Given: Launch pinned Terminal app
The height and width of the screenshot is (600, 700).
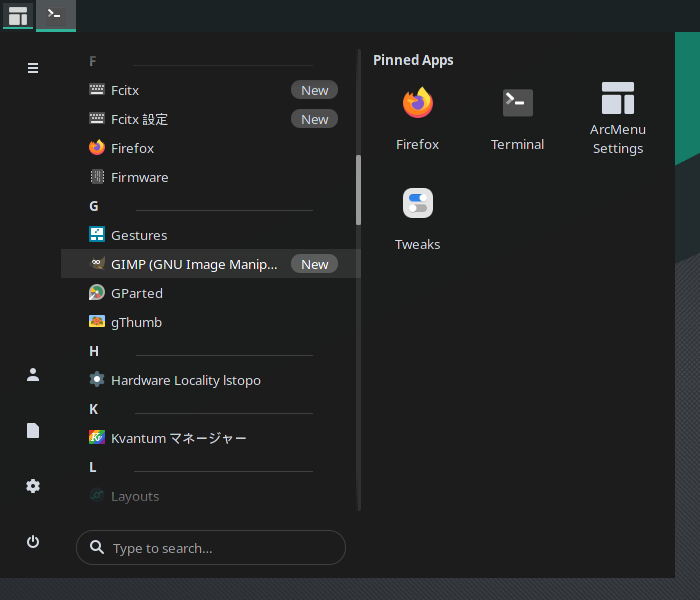Looking at the screenshot, I should pos(517,120).
